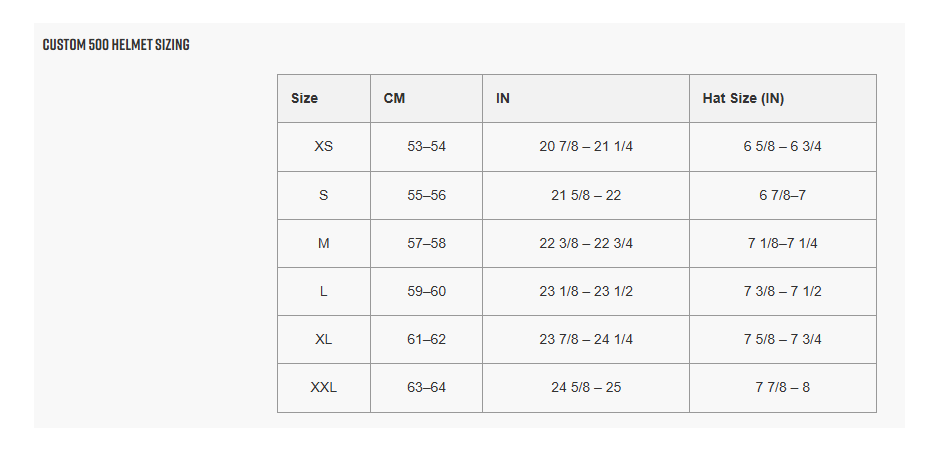Click the 6 7/8–7 hat size cell
The height and width of the screenshot is (466, 936).
click(782, 195)
